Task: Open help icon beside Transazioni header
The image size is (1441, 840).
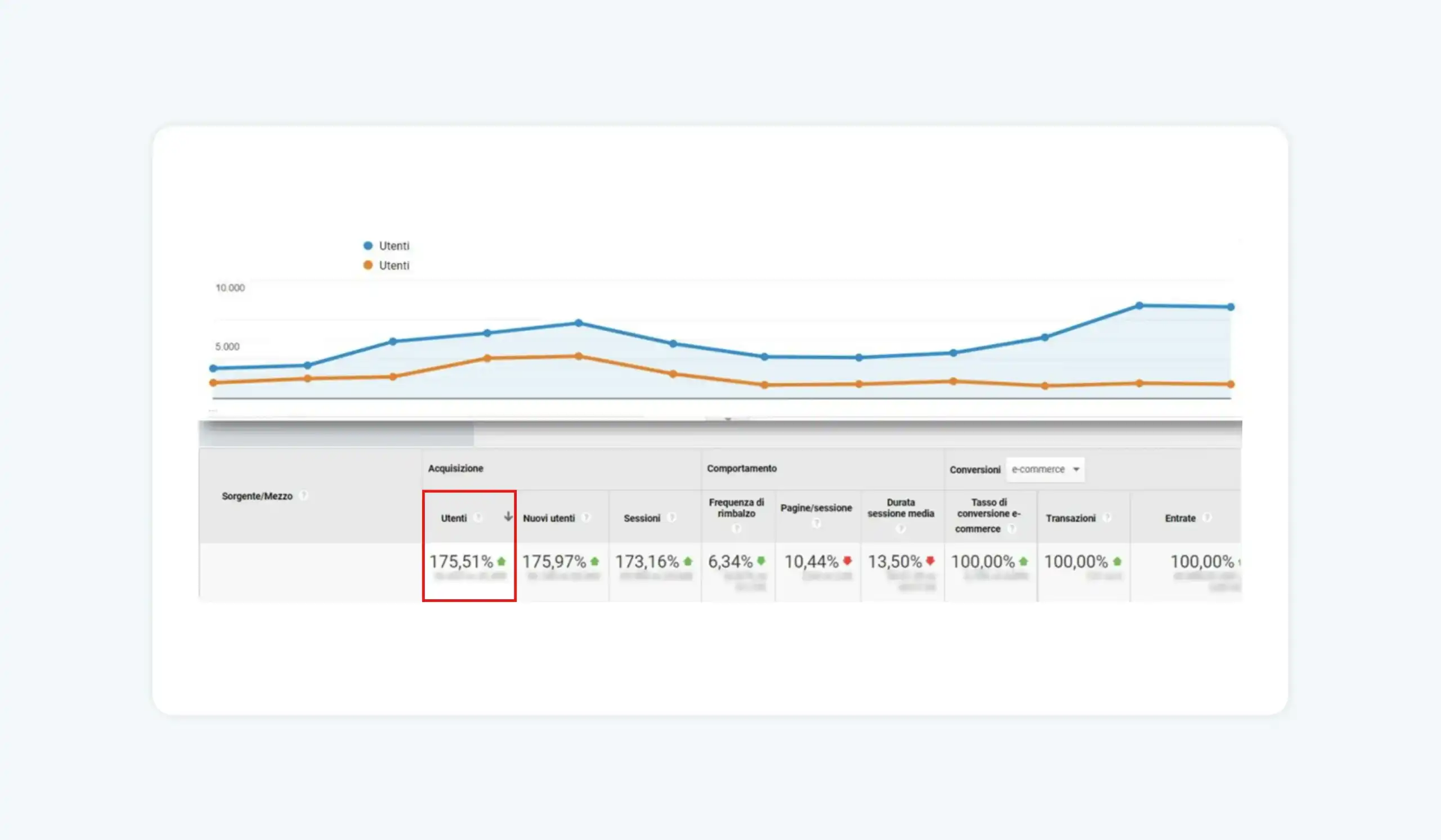Action: pos(1107,518)
